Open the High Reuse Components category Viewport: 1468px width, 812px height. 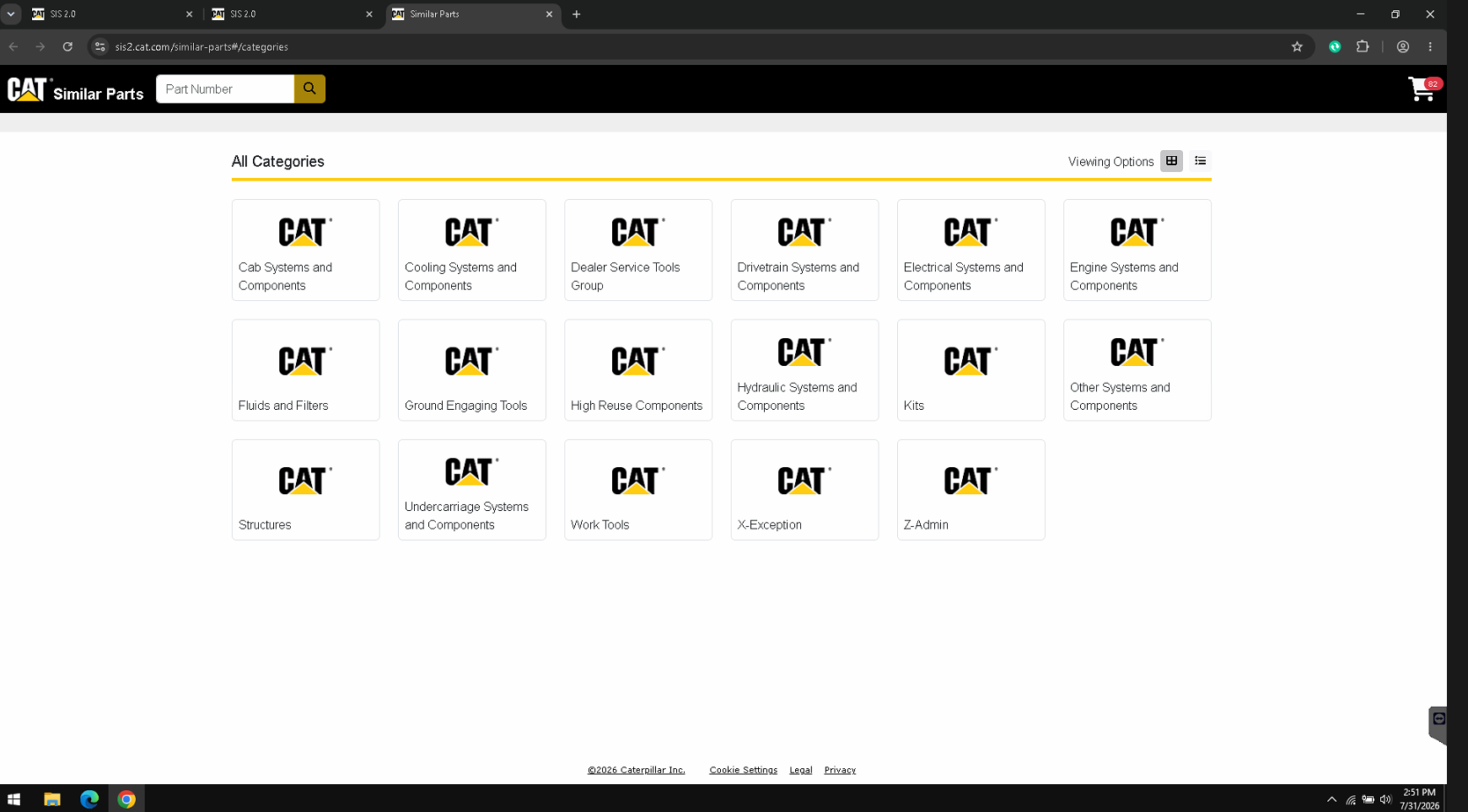(637, 369)
